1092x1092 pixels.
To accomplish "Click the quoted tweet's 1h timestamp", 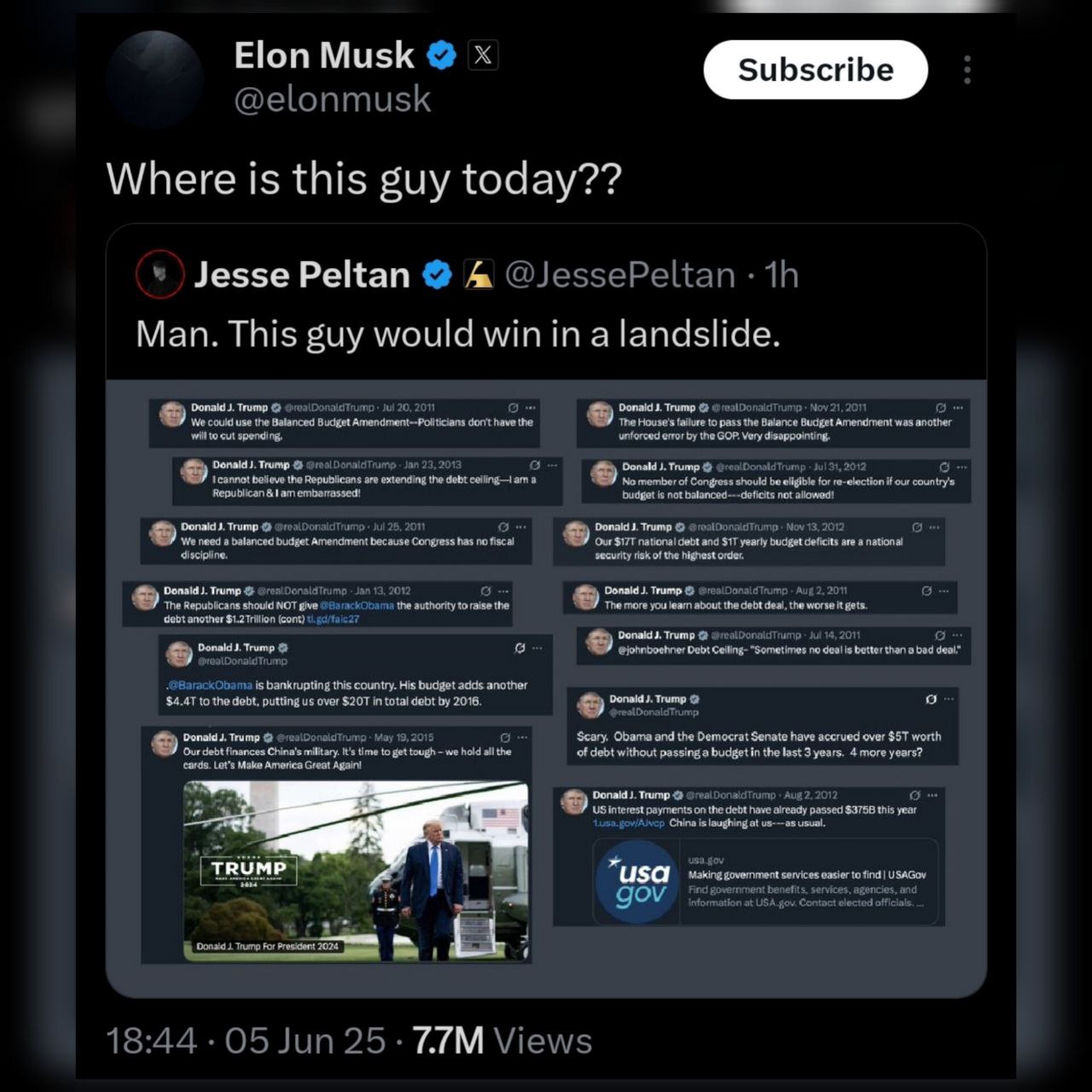I will tap(781, 275).
